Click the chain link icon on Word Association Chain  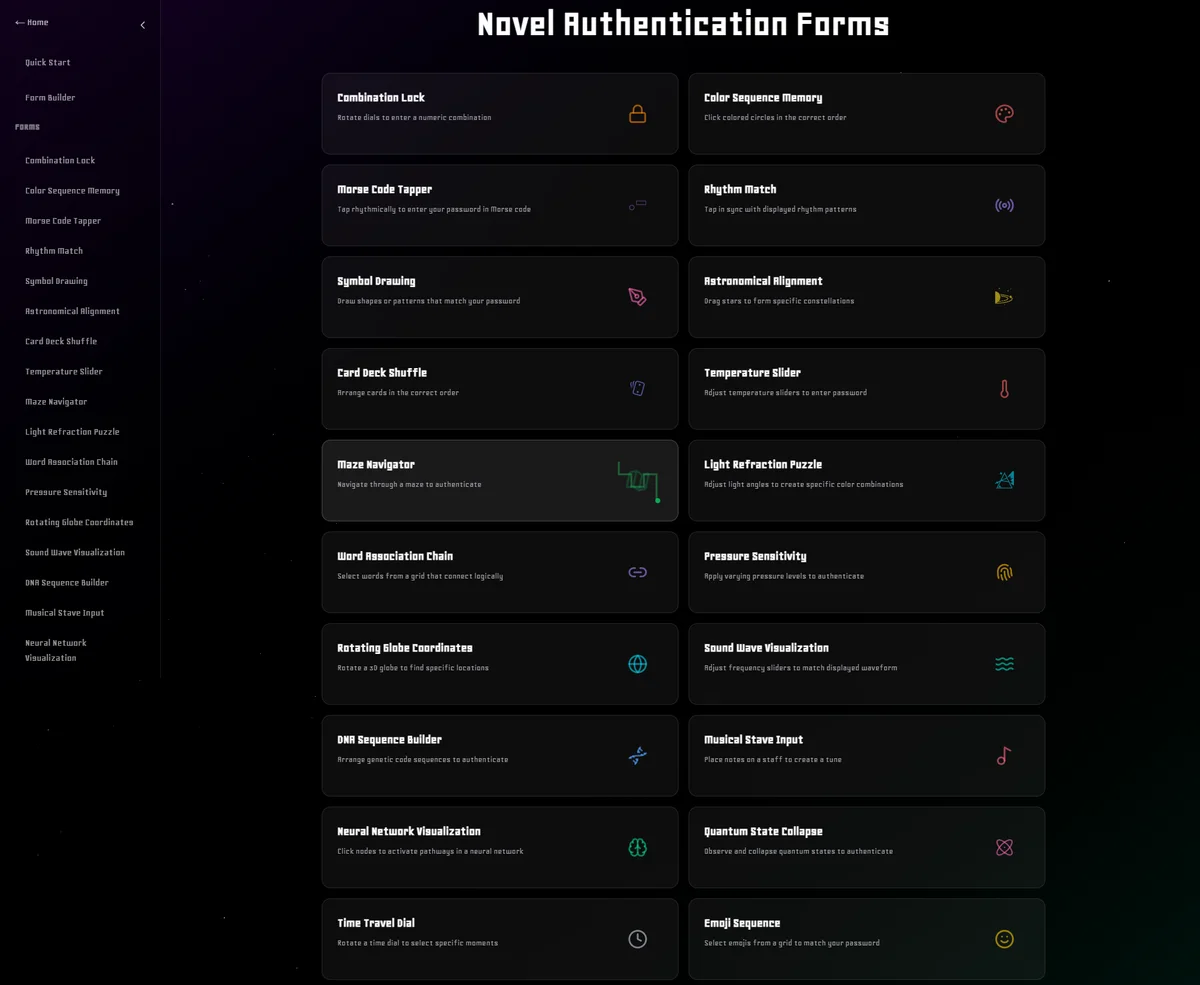coord(637,573)
